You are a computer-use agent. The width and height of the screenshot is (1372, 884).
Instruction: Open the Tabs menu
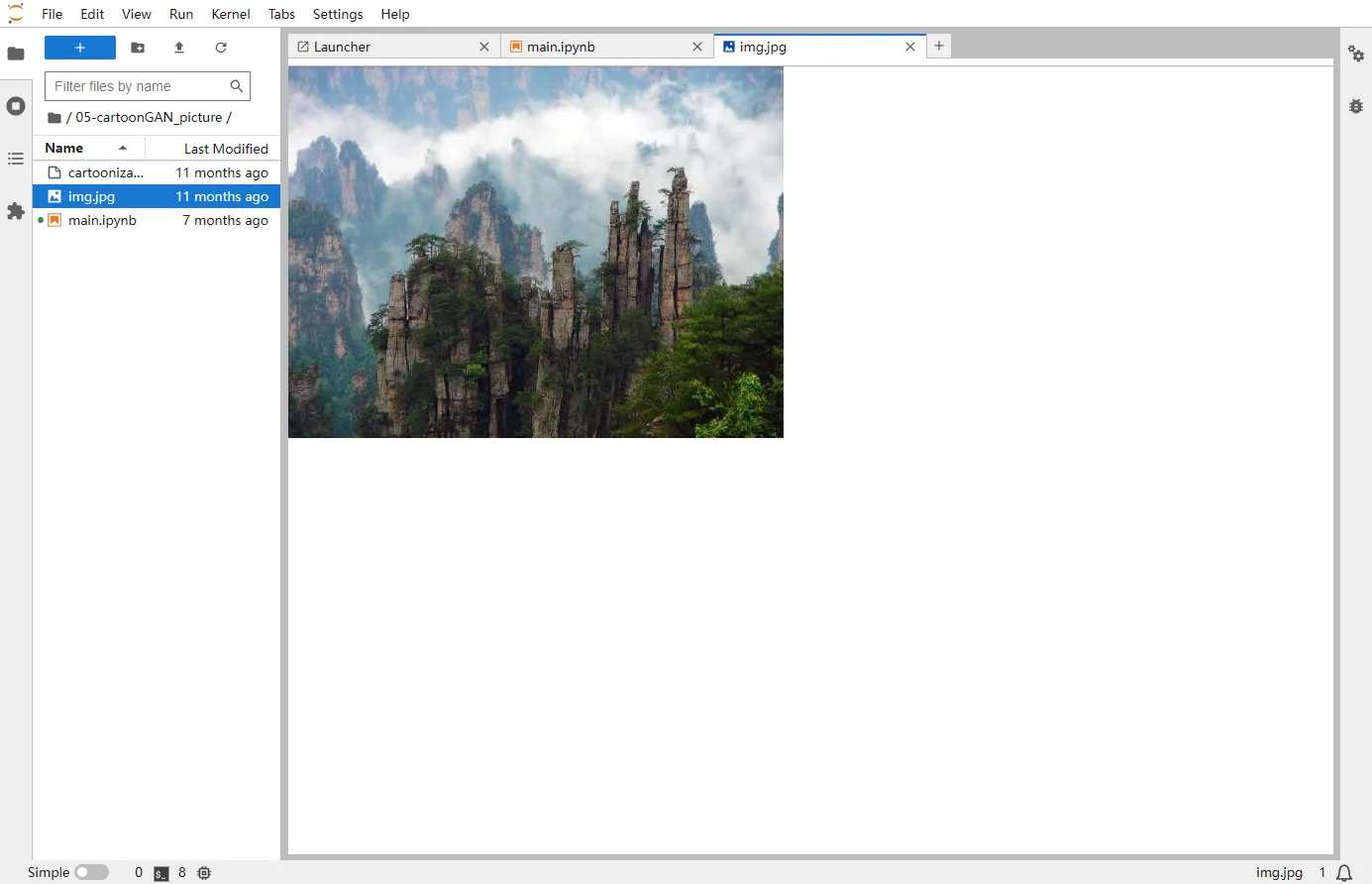coord(281,14)
